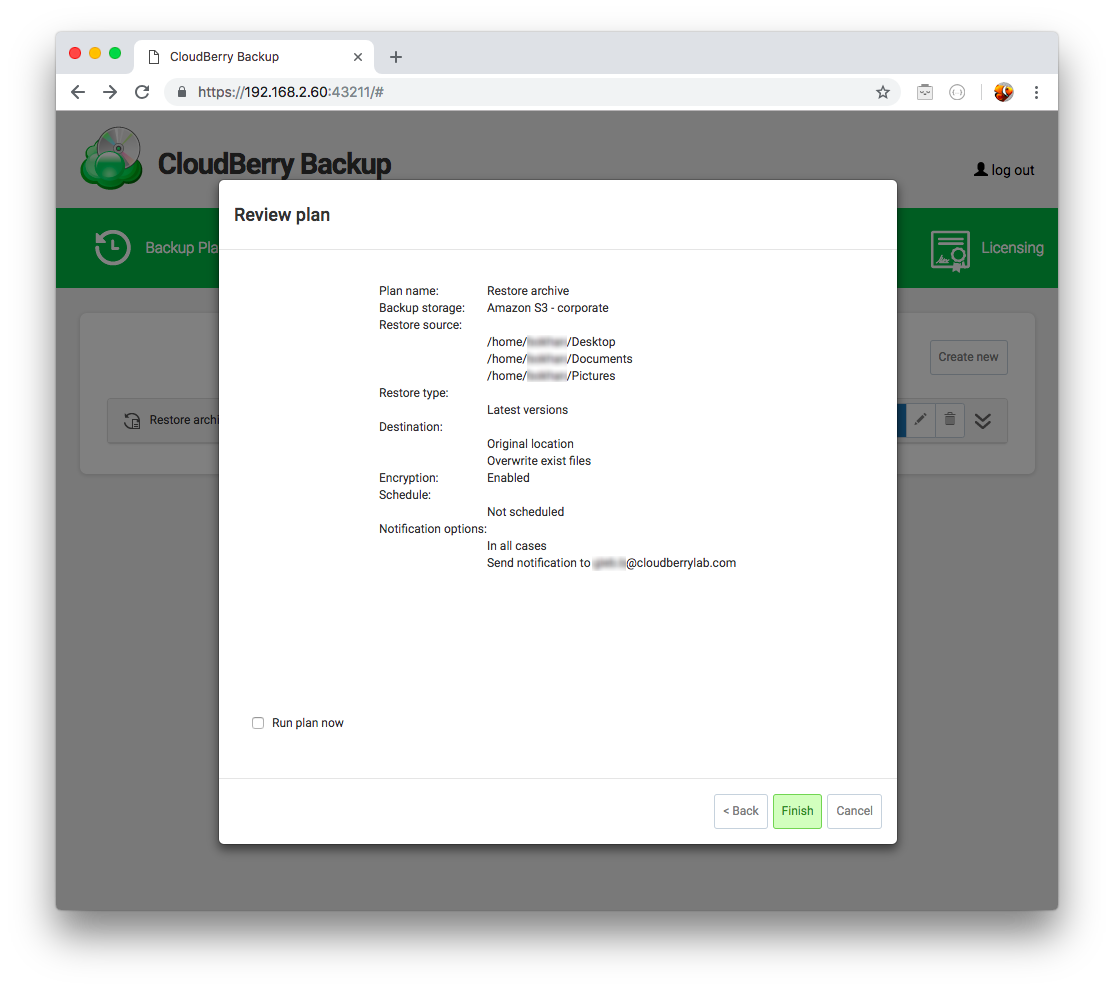Click the 'In all cases' notification text
The width and height of the screenshot is (1114, 990).
(x=517, y=546)
